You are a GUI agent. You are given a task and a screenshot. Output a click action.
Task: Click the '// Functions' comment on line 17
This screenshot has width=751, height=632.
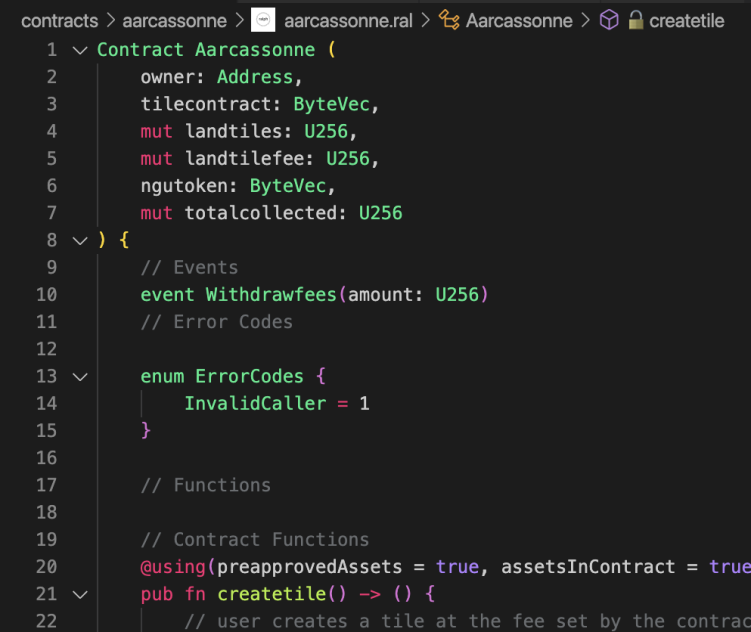205,485
